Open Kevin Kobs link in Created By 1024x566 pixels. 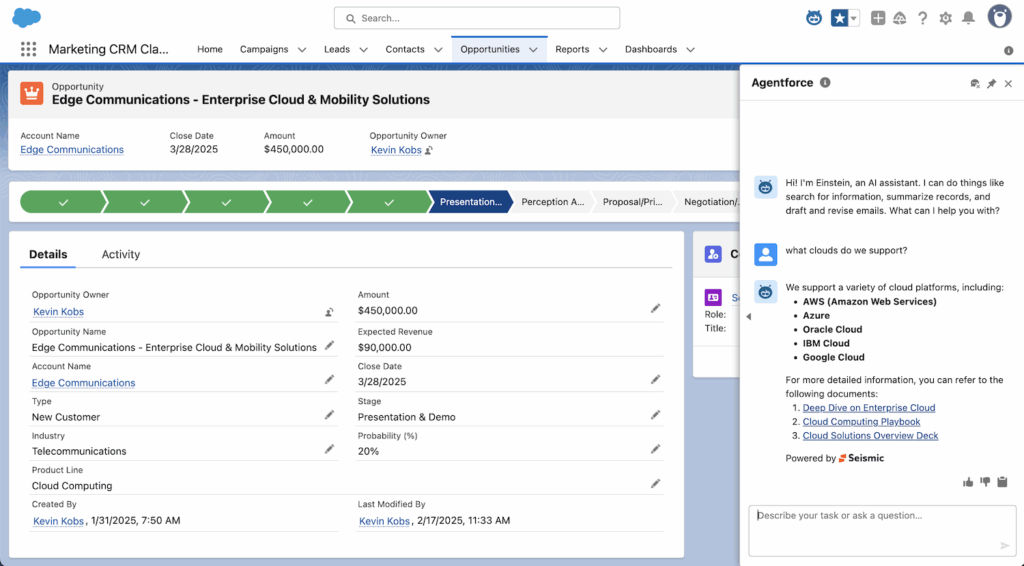pyautogui.click(x=58, y=520)
